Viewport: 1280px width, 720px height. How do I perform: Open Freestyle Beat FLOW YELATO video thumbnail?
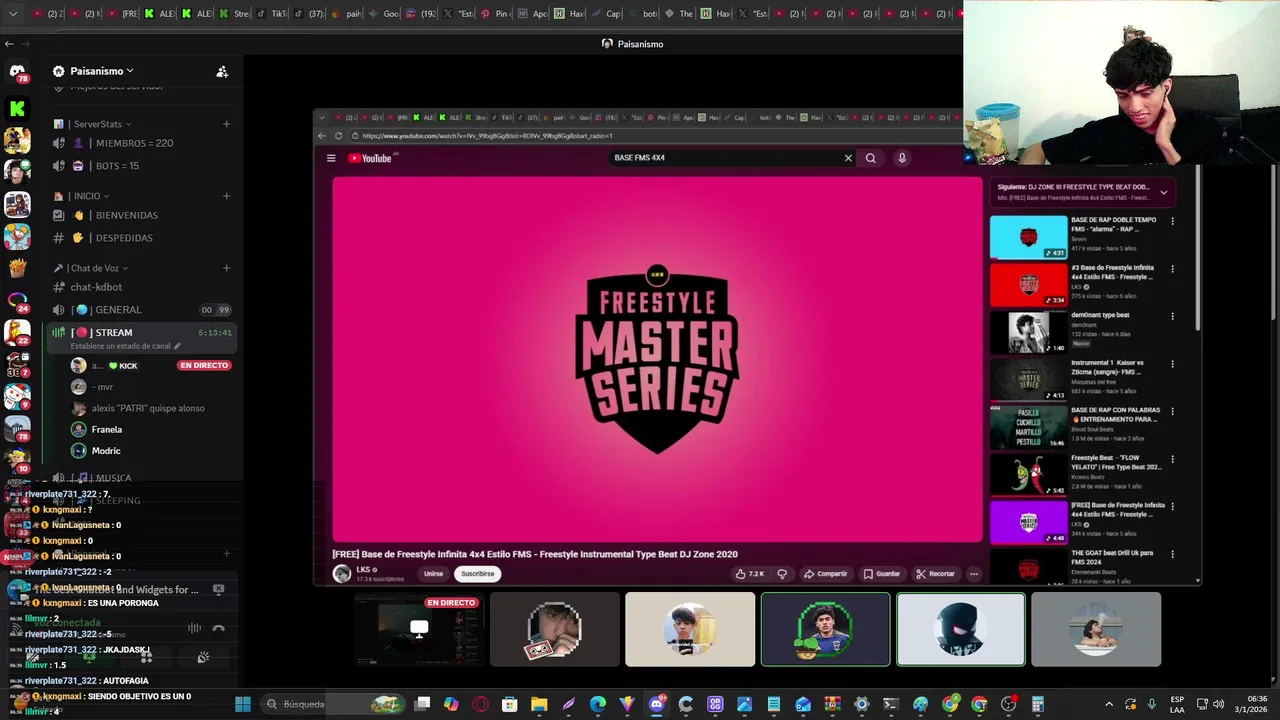[x=1029, y=475]
